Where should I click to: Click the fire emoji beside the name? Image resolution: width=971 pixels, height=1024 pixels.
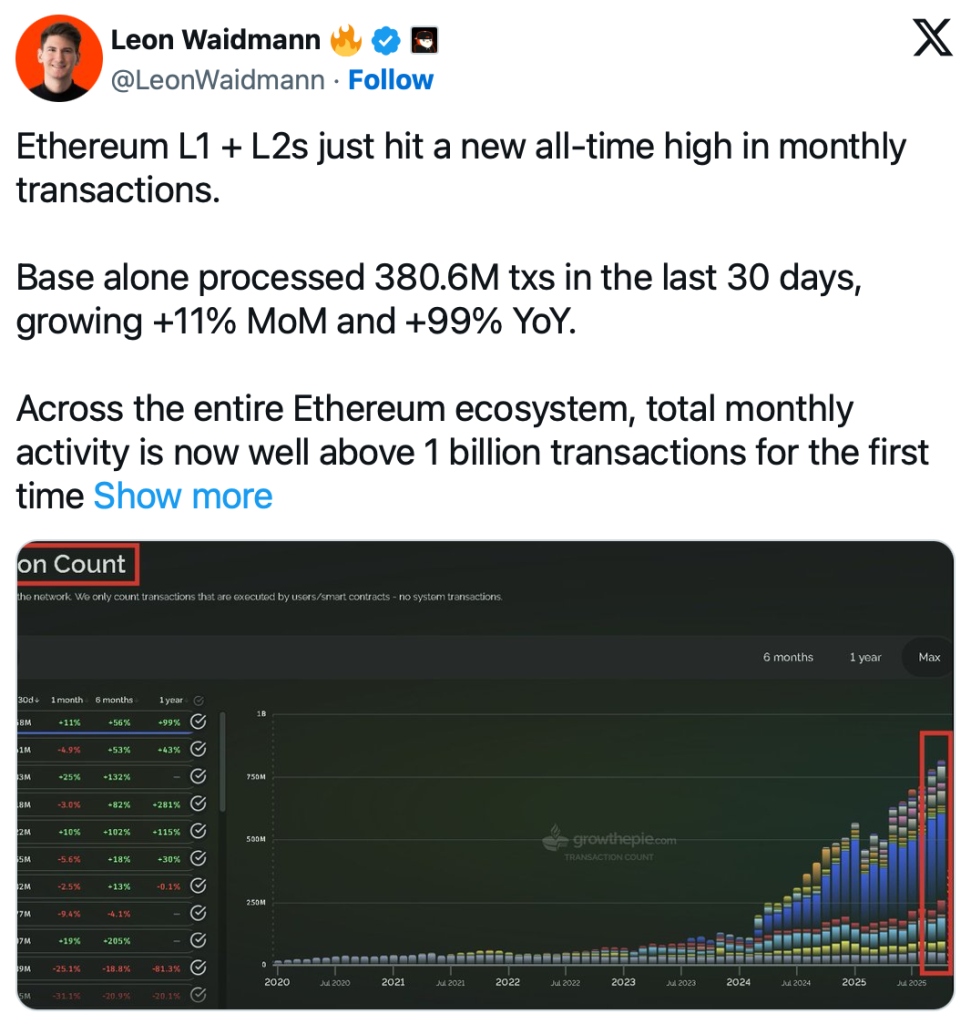(346, 40)
